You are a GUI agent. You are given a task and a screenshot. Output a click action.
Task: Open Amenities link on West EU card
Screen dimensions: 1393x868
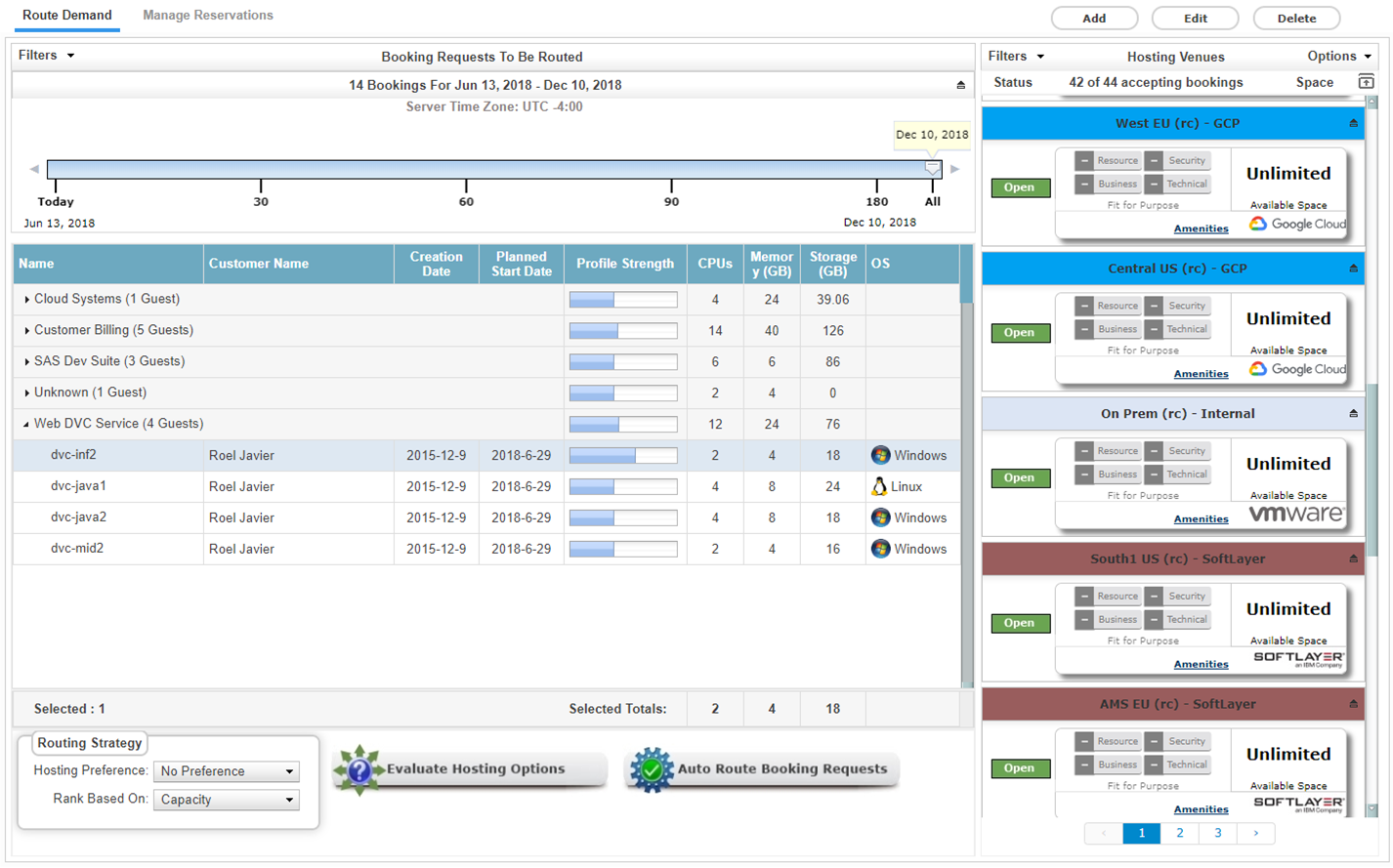point(1201,228)
